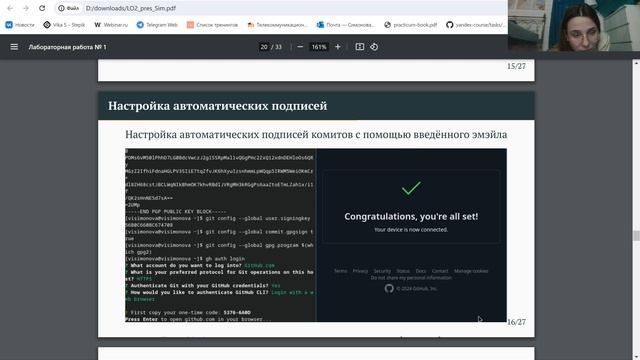The width and height of the screenshot is (640, 360).
Task: Open the Почта — Симонова bookmark
Action: tap(346, 25)
